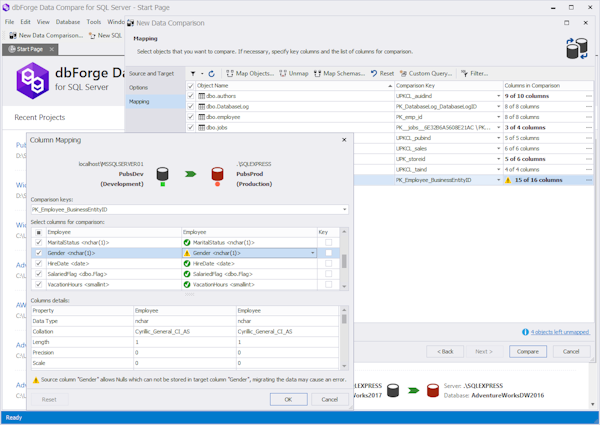Open the 4 objects left unmapped link

click(560, 332)
